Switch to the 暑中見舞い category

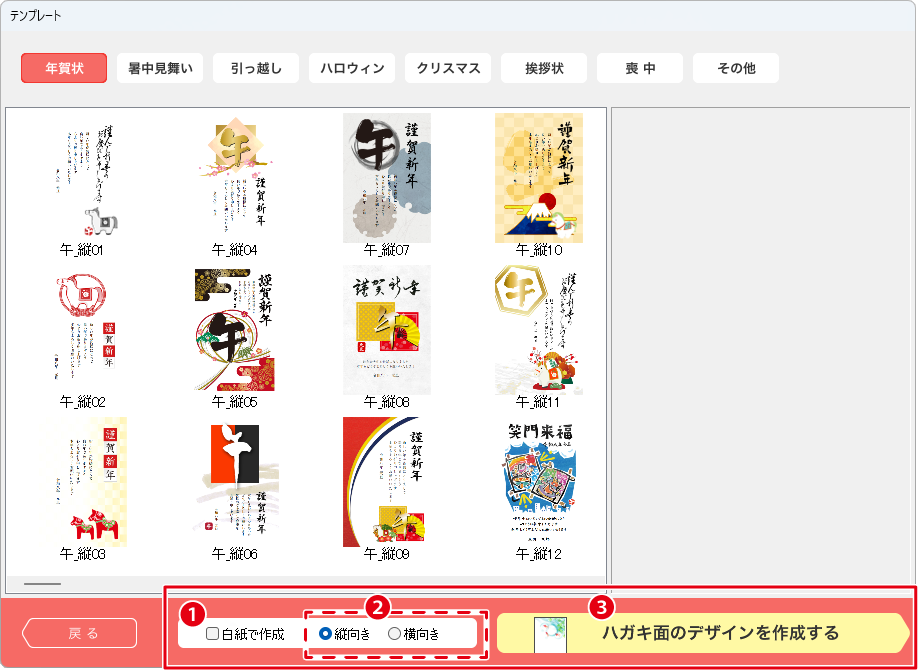(x=160, y=69)
